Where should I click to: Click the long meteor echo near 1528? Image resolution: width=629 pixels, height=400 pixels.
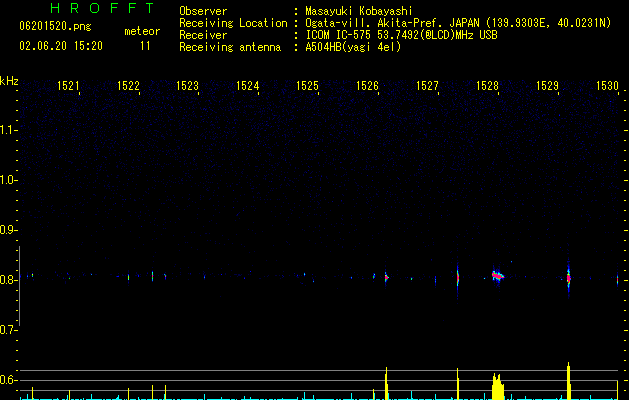(498, 276)
